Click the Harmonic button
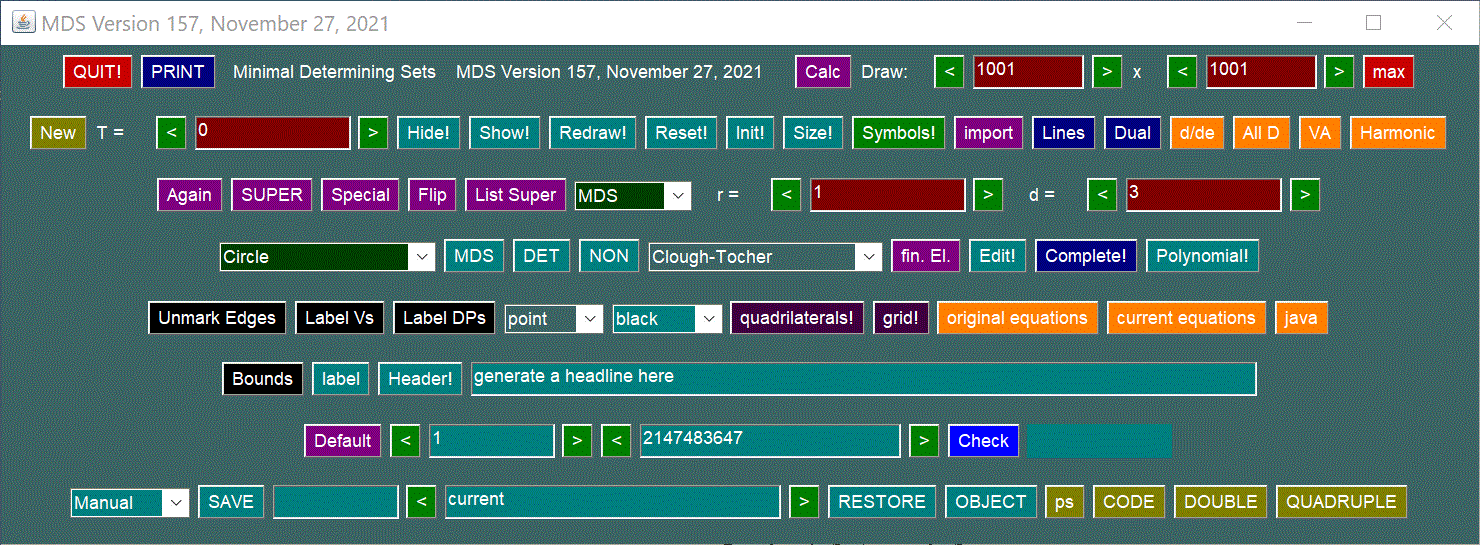The width and height of the screenshot is (1480, 545). (x=1397, y=133)
